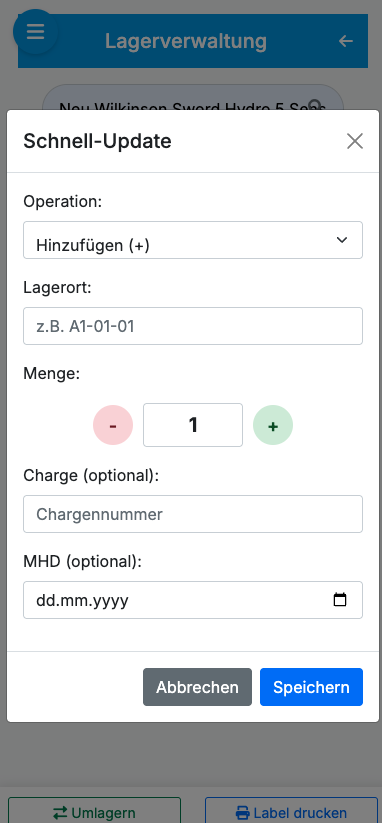Click the Lagerverwaltung header title

[x=186, y=41]
